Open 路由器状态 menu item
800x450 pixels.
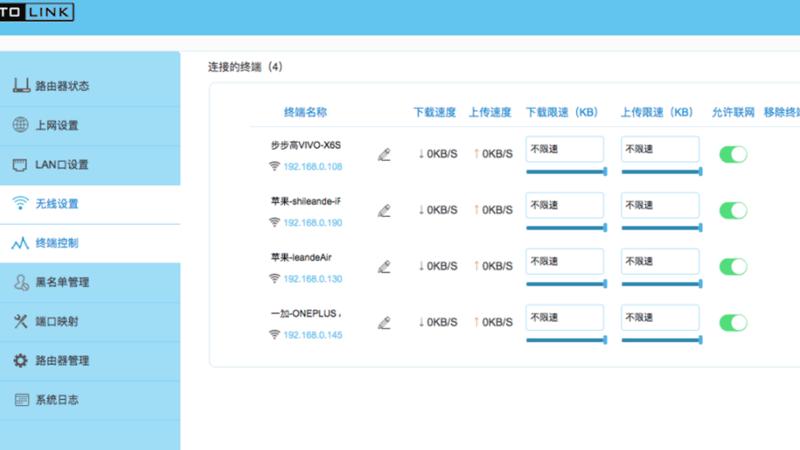pos(90,86)
